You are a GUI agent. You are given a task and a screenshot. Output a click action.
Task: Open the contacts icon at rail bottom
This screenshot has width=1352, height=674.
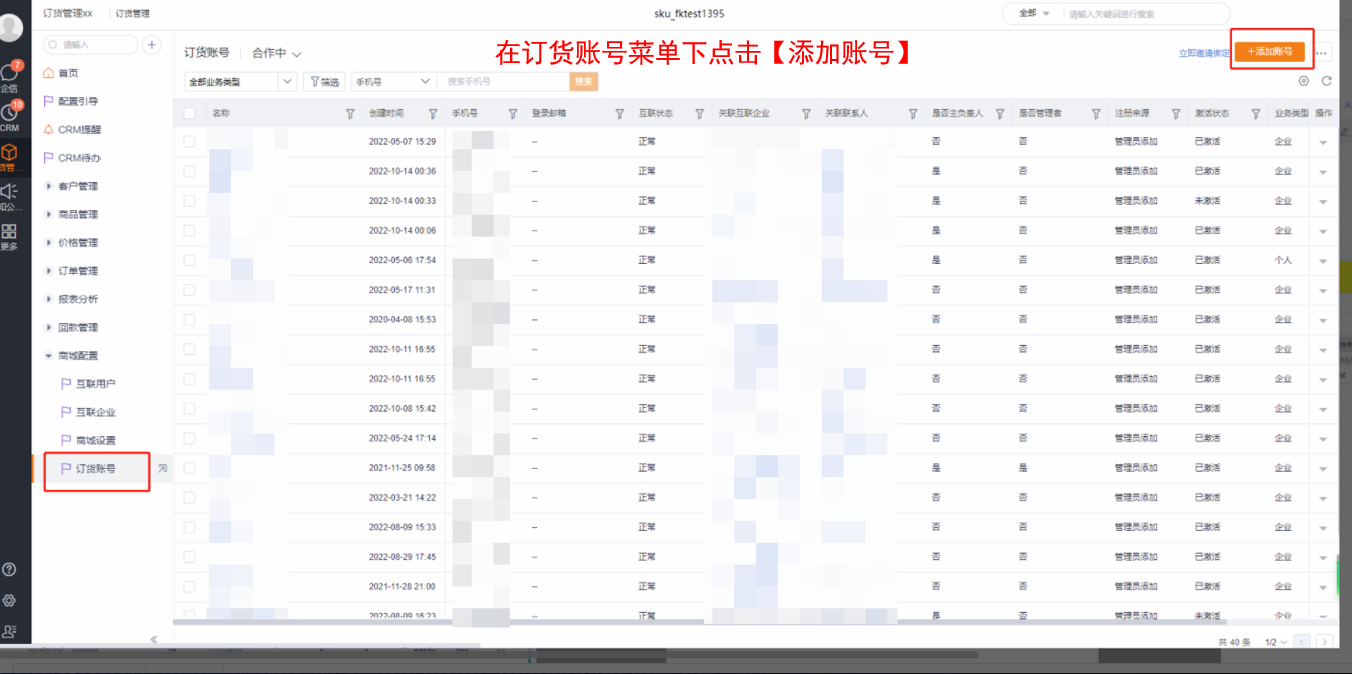tap(9, 631)
